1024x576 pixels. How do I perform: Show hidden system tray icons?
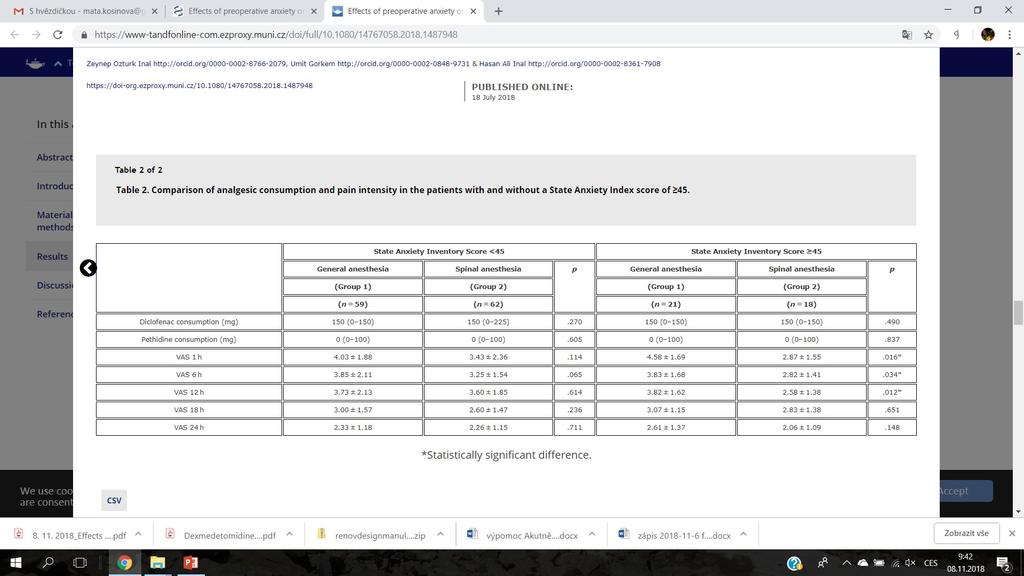pos(846,563)
